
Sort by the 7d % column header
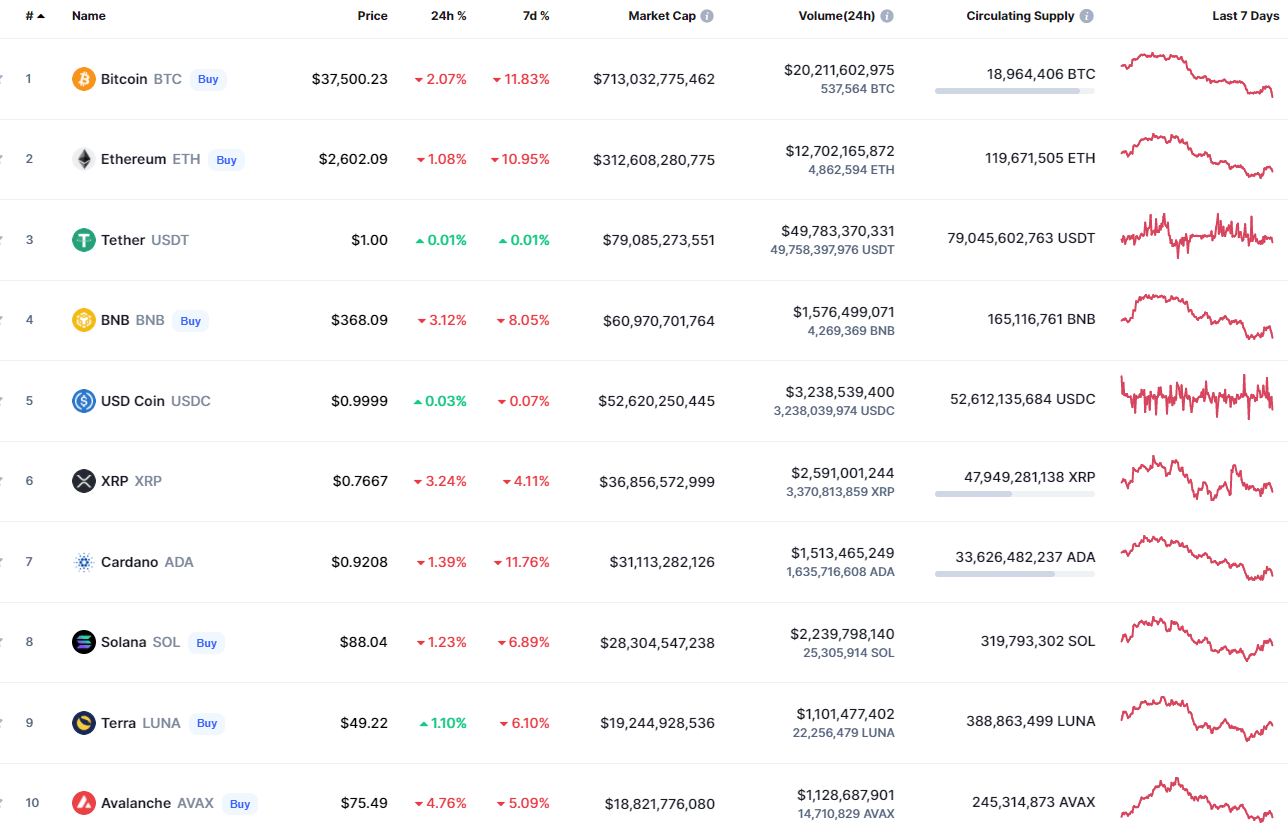tap(536, 16)
